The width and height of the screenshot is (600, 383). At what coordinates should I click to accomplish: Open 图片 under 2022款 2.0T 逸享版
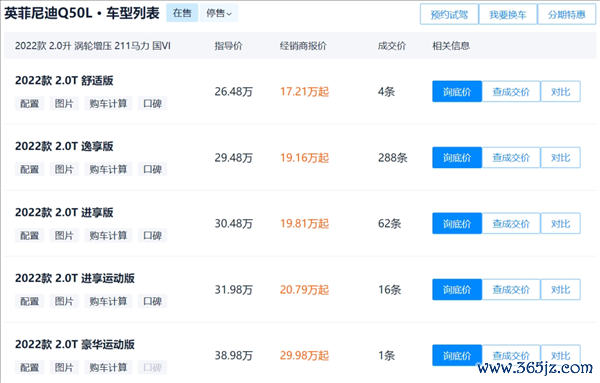64,169
